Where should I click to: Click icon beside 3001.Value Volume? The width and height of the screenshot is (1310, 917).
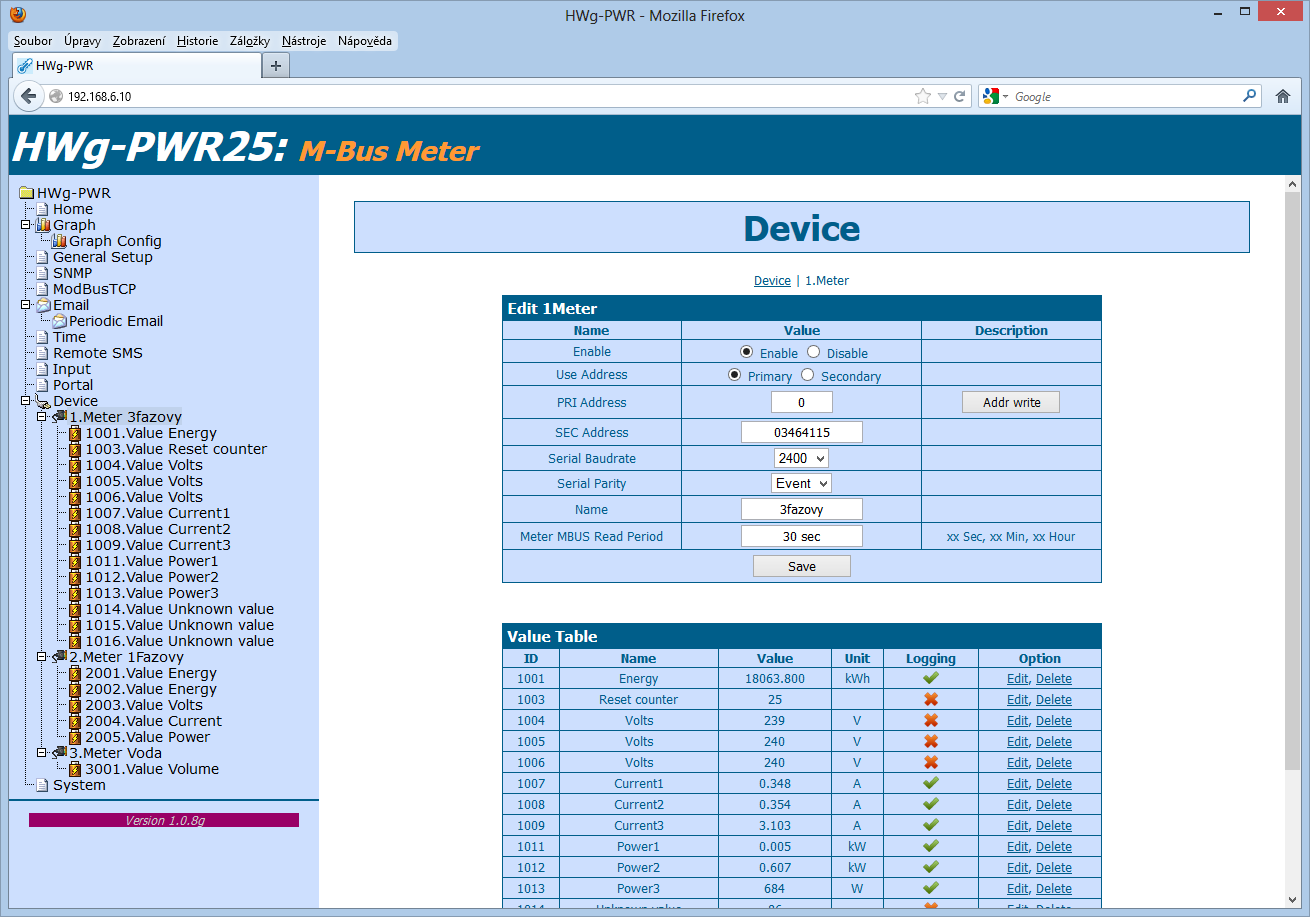point(75,769)
